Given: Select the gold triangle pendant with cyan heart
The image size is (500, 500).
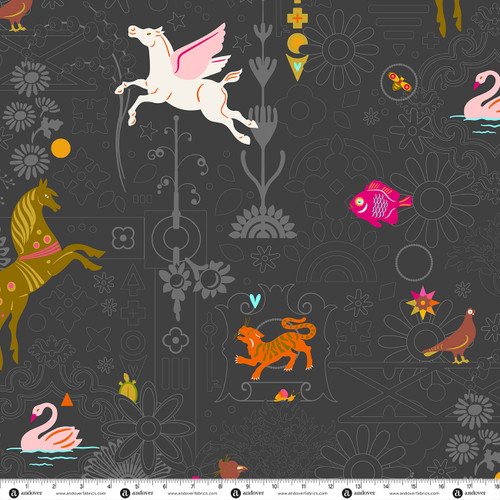Looking at the screenshot, I should point(297,67).
